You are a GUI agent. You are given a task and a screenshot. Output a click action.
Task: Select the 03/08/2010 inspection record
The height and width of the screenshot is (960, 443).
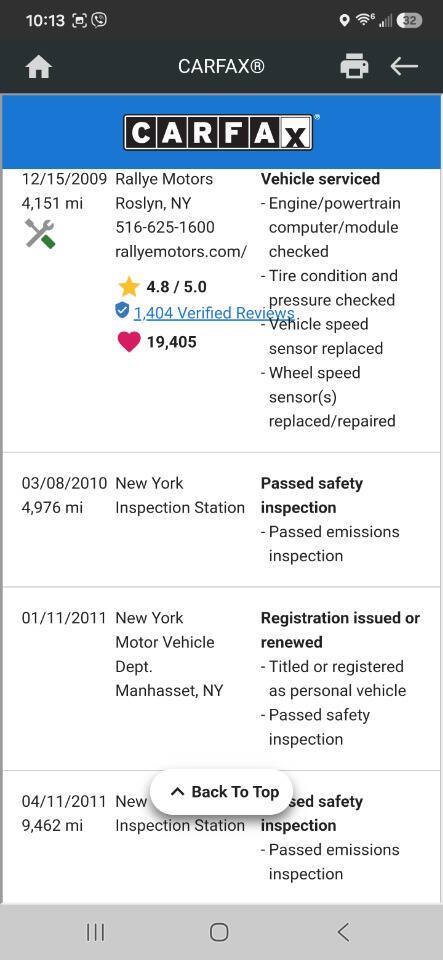coord(222,520)
